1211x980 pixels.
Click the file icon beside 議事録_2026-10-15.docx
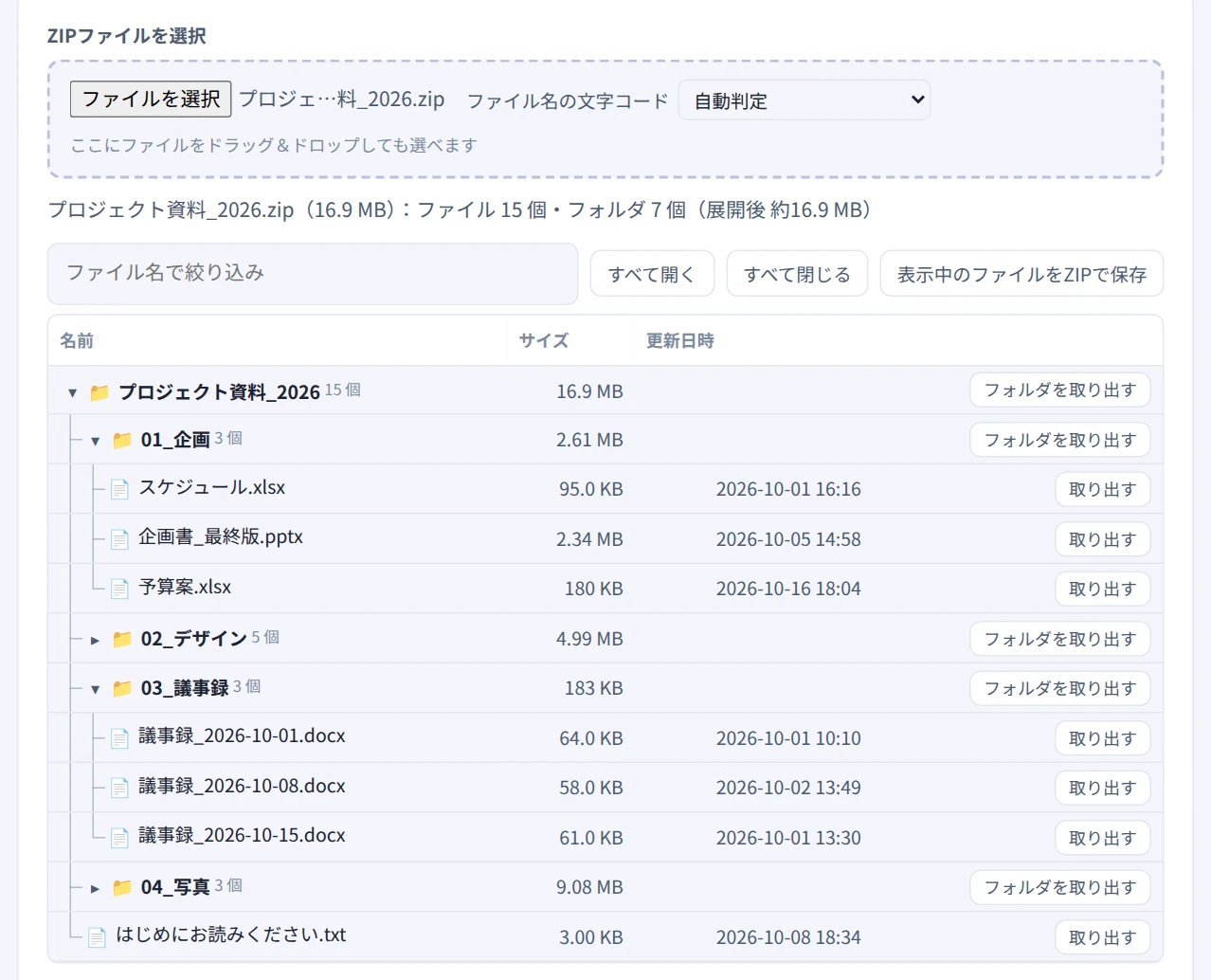point(119,838)
